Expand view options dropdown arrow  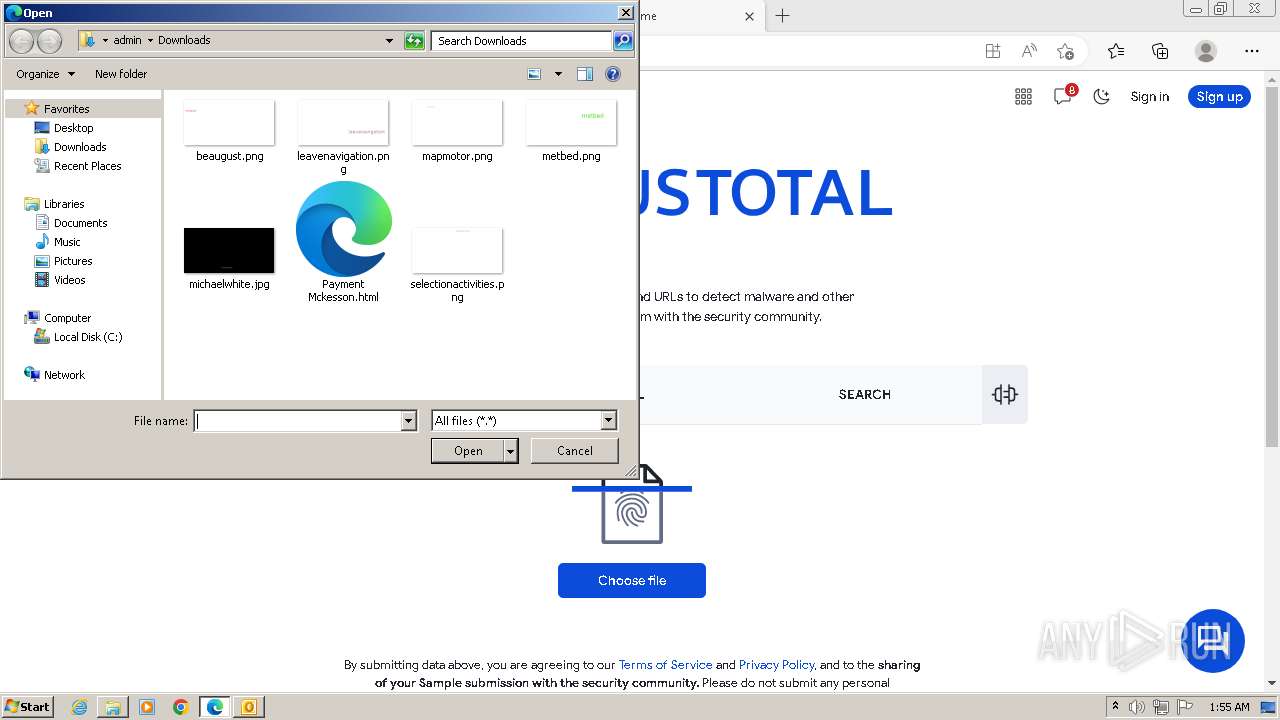[x=558, y=74]
